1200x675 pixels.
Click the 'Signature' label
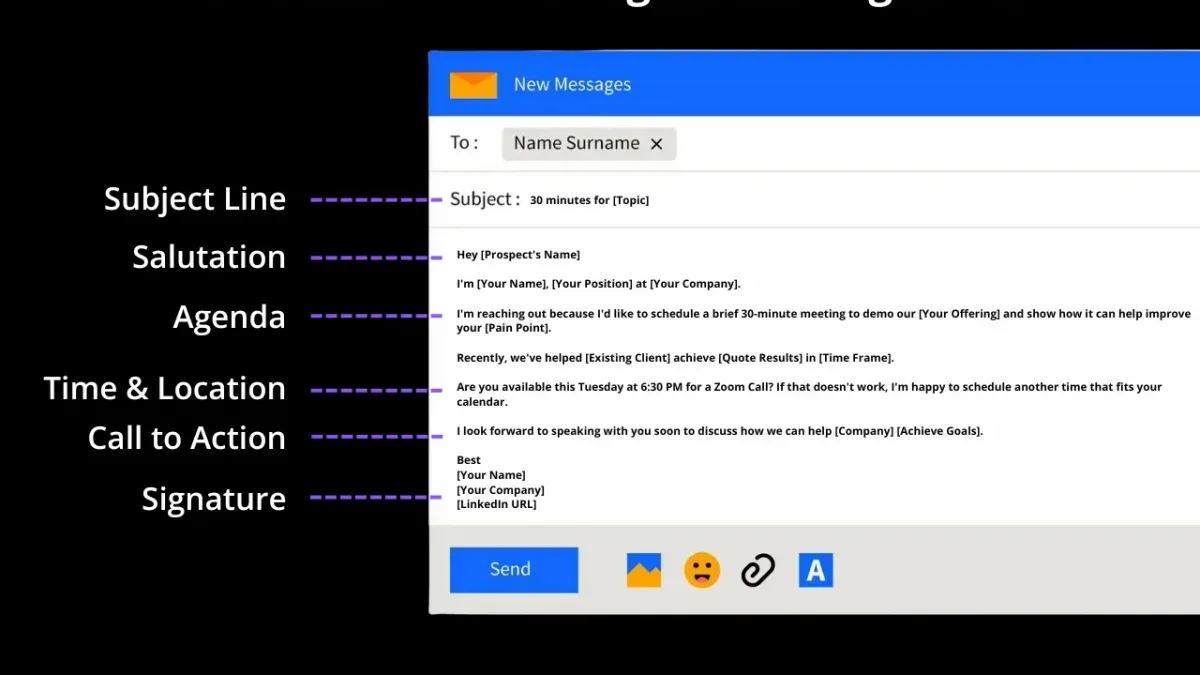point(214,499)
